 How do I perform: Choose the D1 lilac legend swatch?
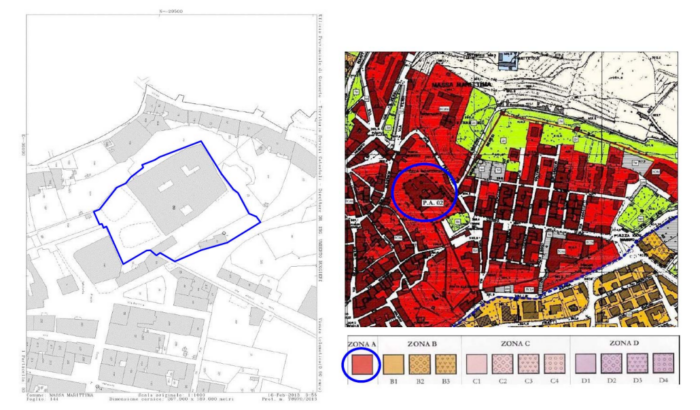pos(587,365)
